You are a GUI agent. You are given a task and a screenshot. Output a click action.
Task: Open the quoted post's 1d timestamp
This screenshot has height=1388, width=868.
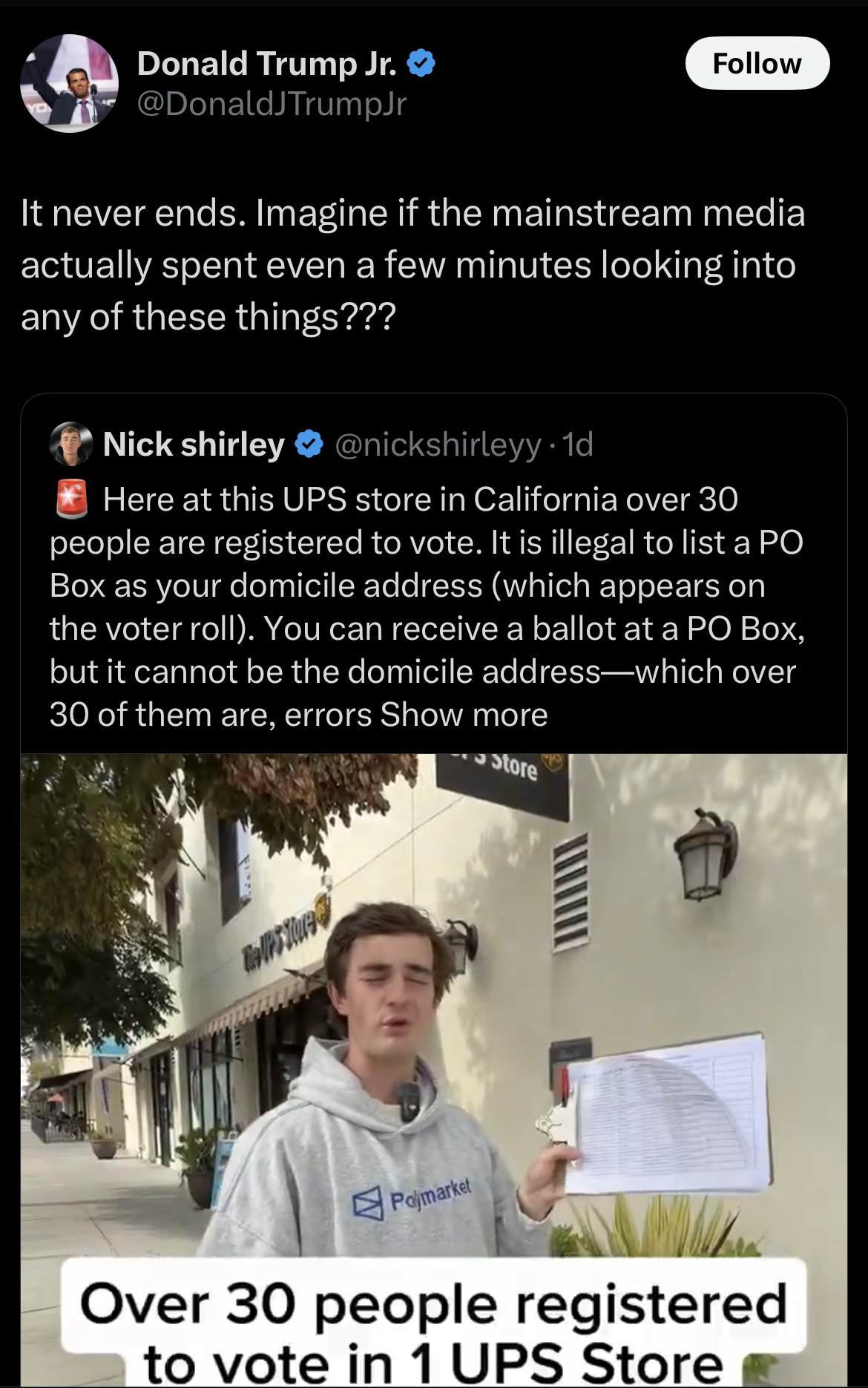coord(578,444)
